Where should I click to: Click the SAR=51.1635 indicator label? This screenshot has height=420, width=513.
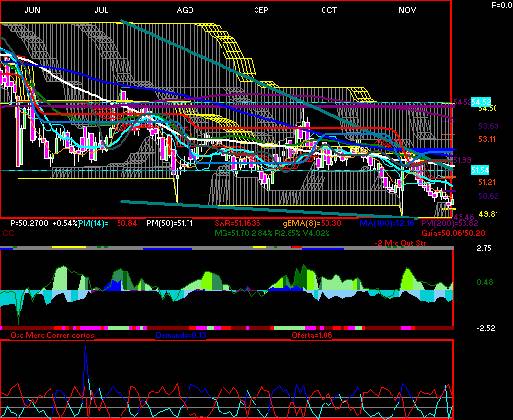pyautogui.click(x=237, y=223)
